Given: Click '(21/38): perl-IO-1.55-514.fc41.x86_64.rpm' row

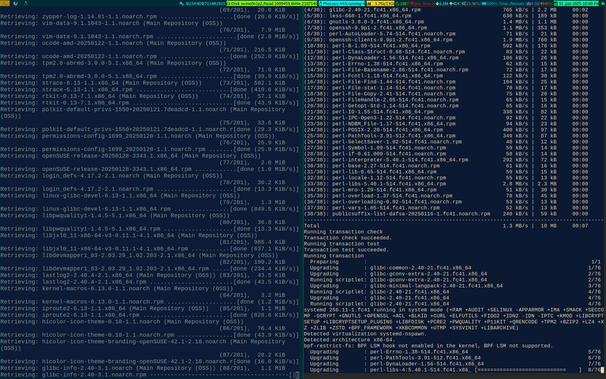Looking at the screenshot, I should [x=446, y=112].
